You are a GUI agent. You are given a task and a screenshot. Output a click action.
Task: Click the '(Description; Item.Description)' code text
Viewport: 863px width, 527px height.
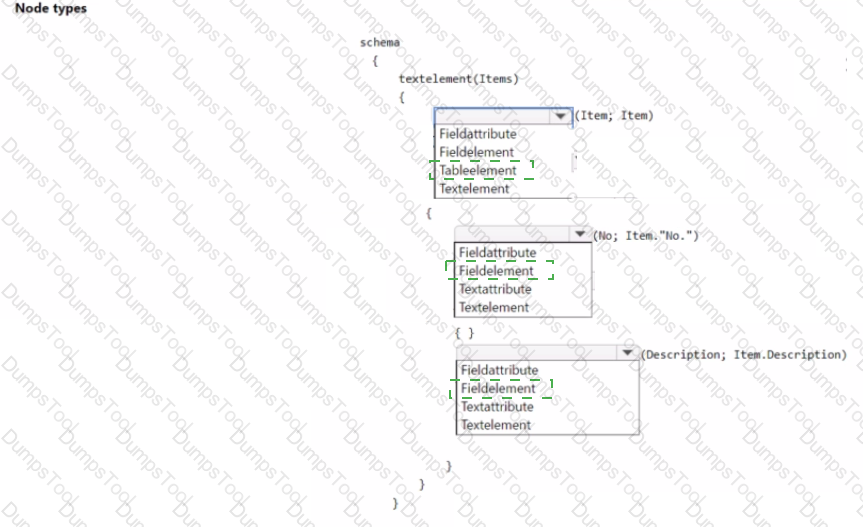click(744, 354)
